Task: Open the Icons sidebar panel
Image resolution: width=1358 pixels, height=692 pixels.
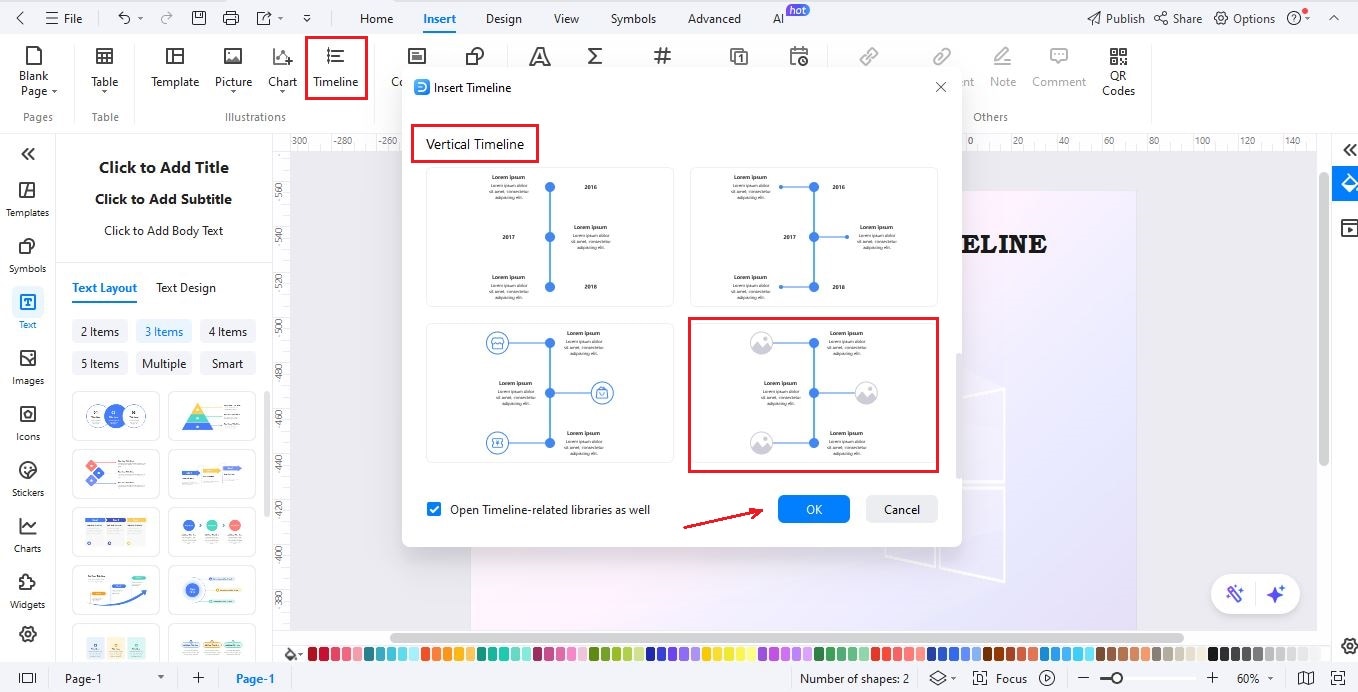Action: (27, 423)
